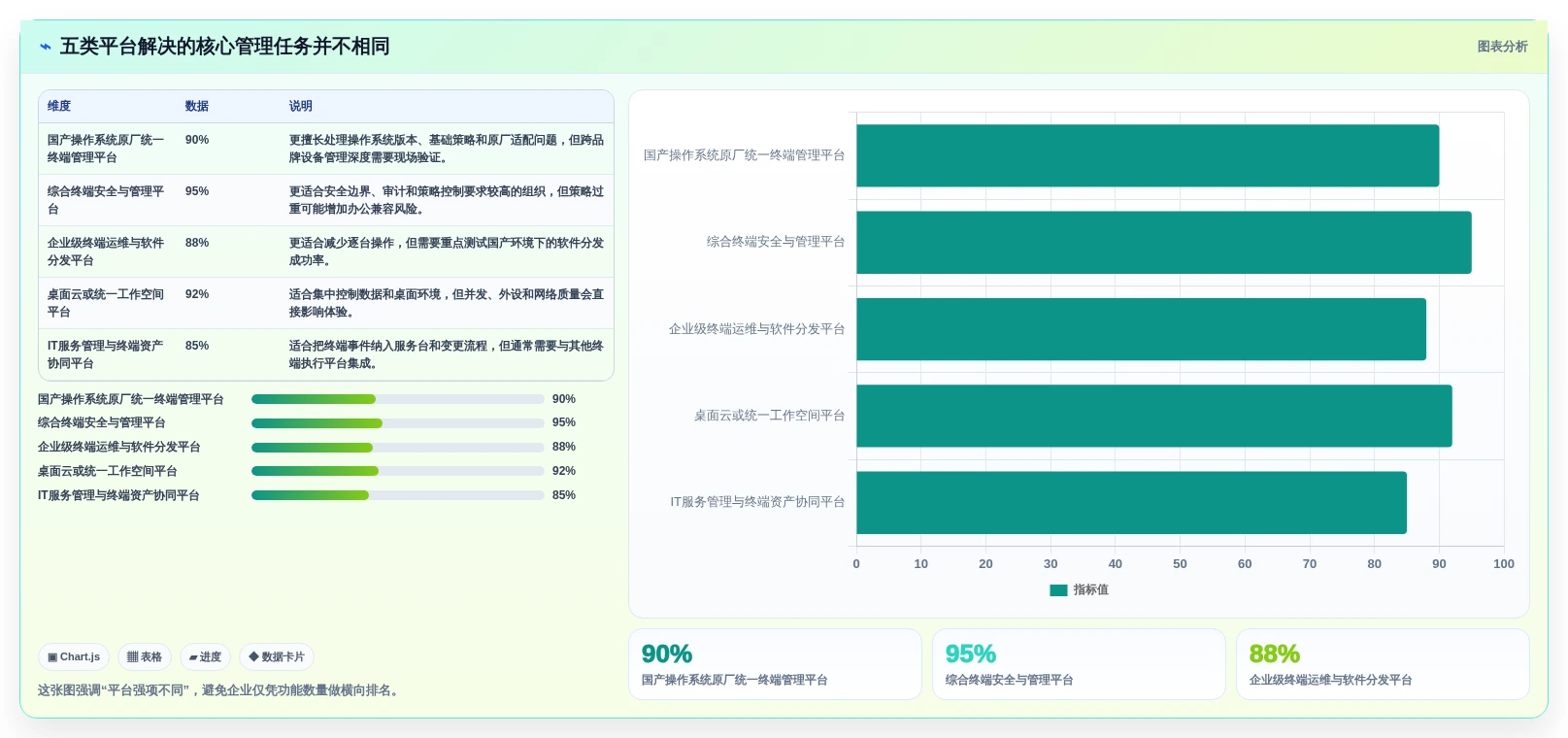
Task: Click chart bar for 桌面云或统一工作空间平台
Action: [1154, 416]
